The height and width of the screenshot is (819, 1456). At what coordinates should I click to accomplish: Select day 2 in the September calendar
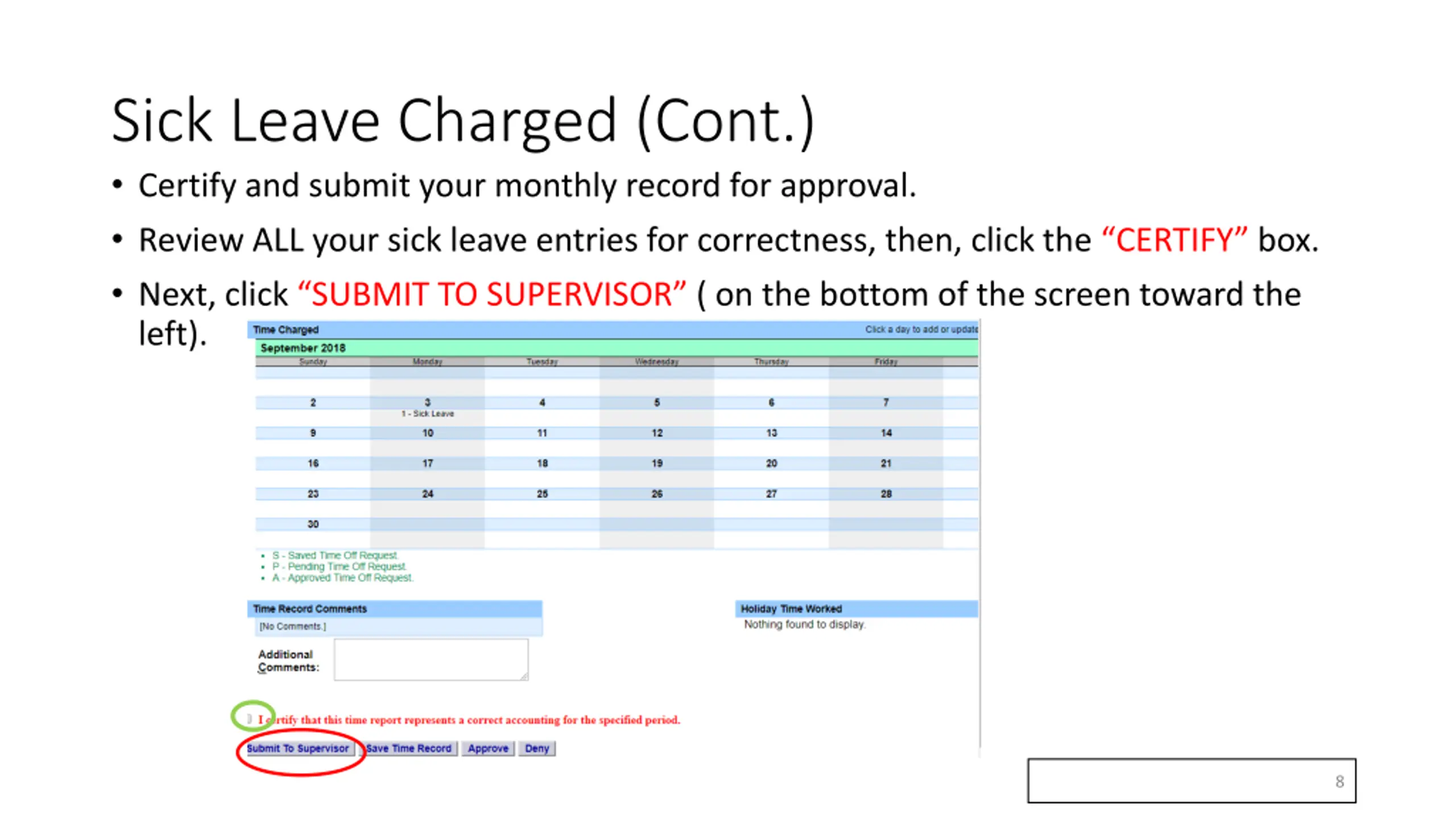pyautogui.click(x=313, y=403)
